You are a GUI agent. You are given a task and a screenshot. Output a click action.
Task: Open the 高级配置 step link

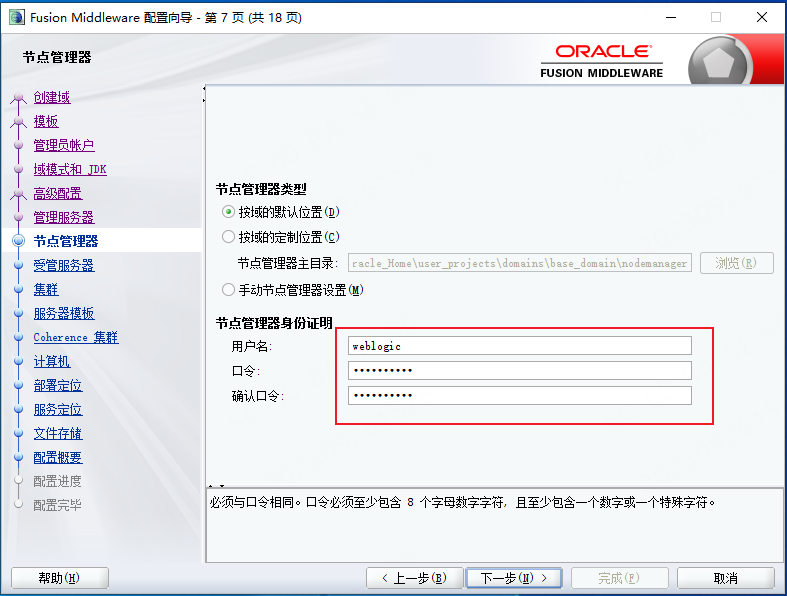point(58,193)
